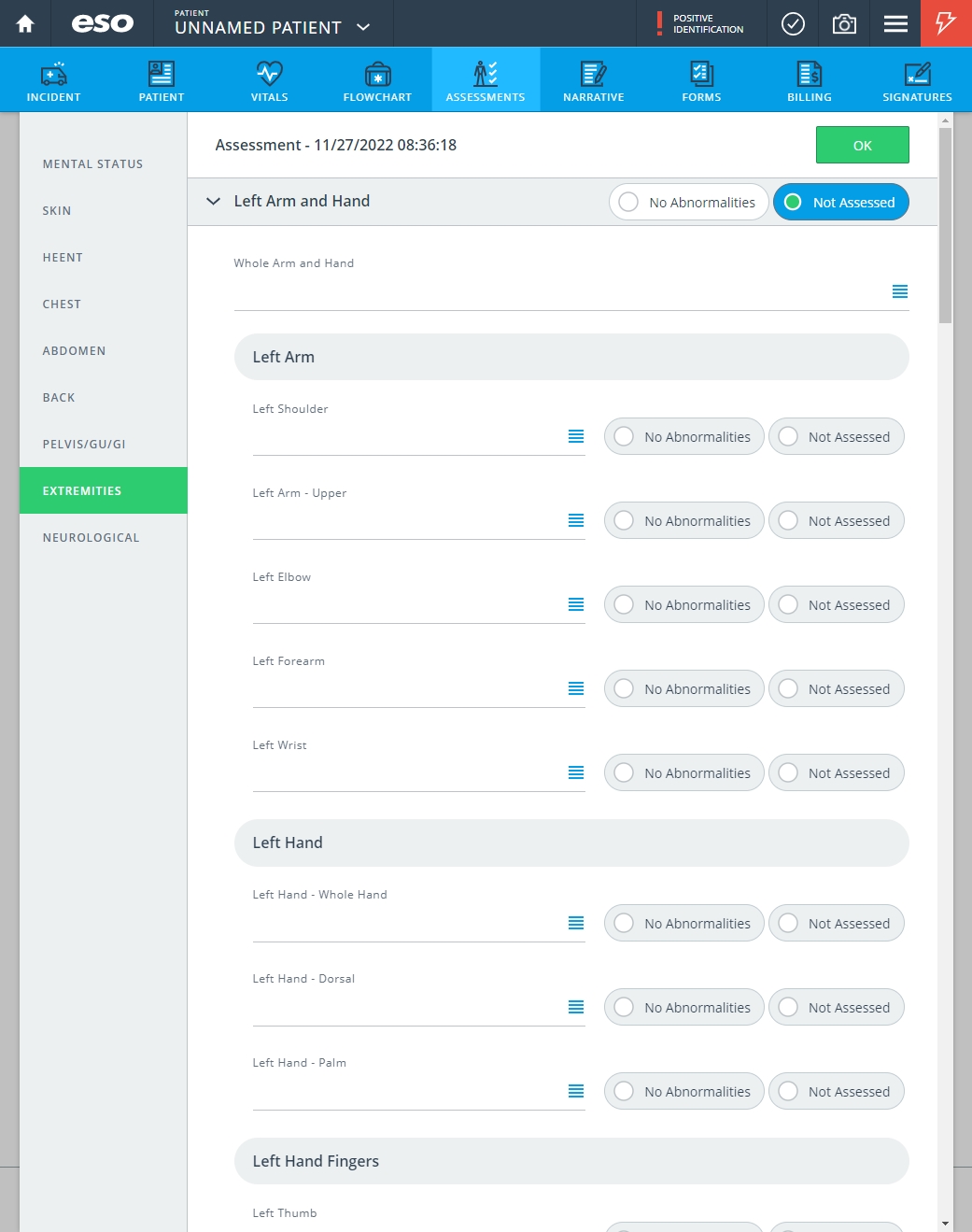Switch to the Chest assessment tab
The image size is (972, 1232).
pos(62,304)
